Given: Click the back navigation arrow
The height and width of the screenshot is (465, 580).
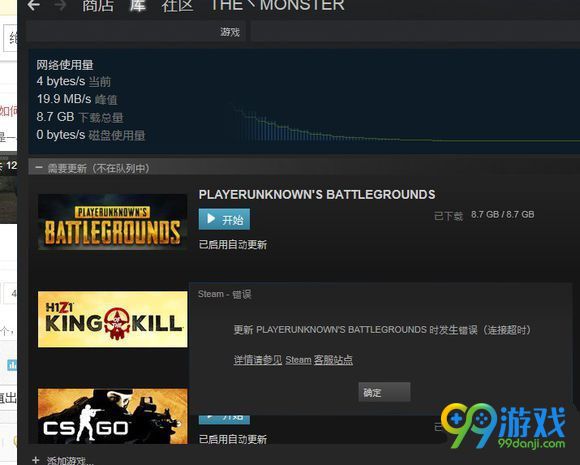Looking at the screenshot, I should pos(34,5).
